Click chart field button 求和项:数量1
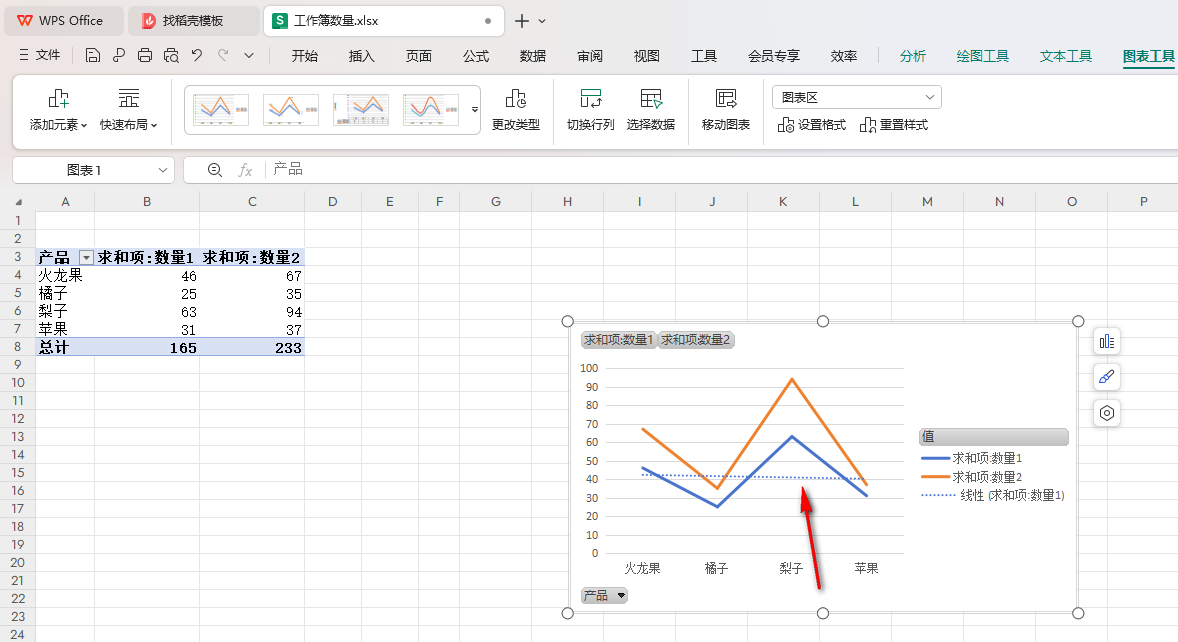Screen dimensions: 1178x642 (619, 340)
